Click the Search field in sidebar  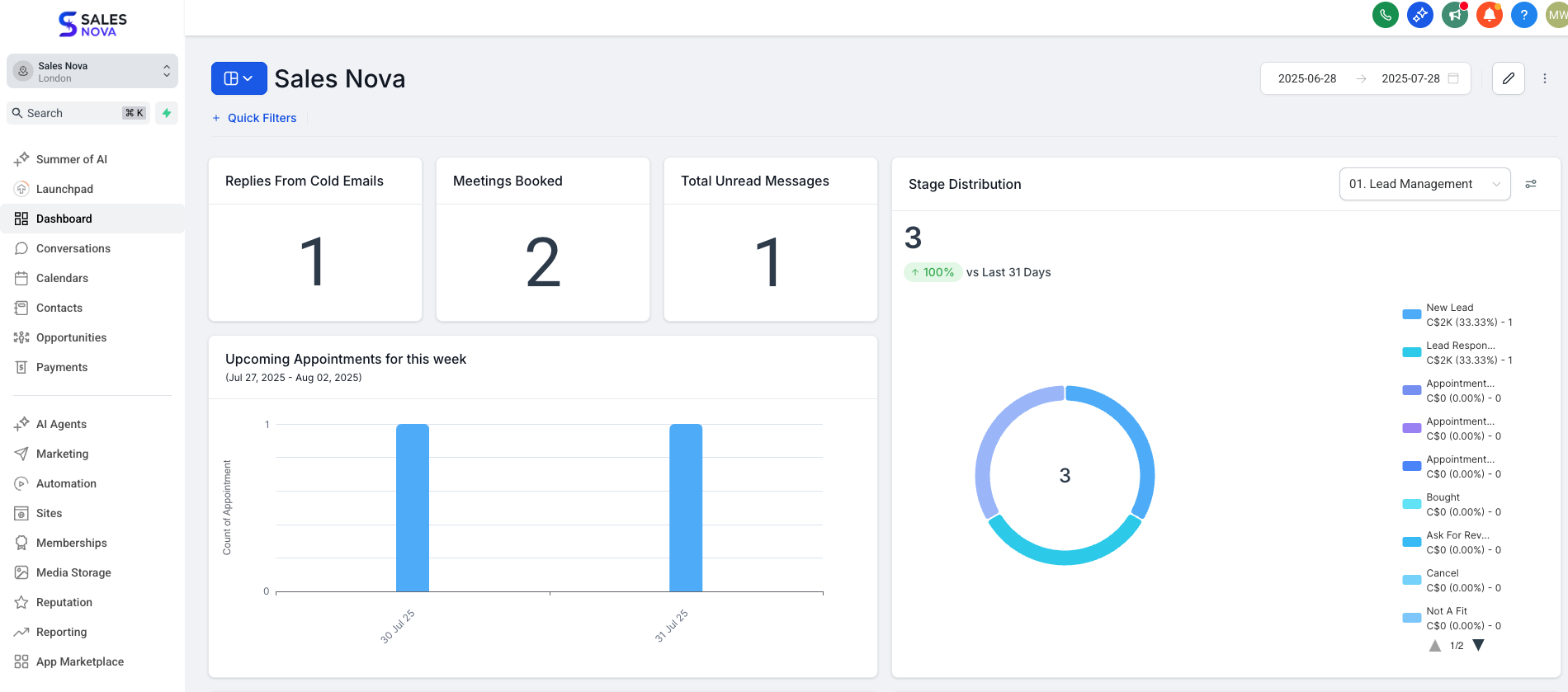[78, 113]
